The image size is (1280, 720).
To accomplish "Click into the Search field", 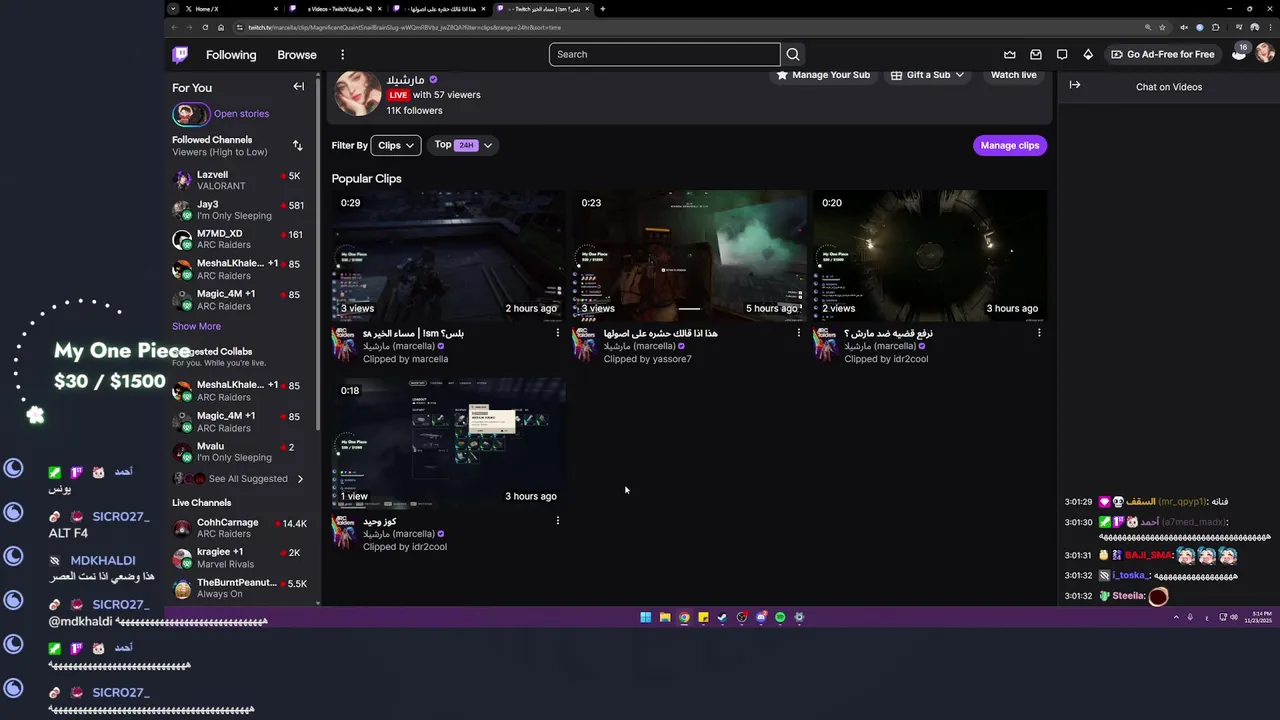I will 664,54.
